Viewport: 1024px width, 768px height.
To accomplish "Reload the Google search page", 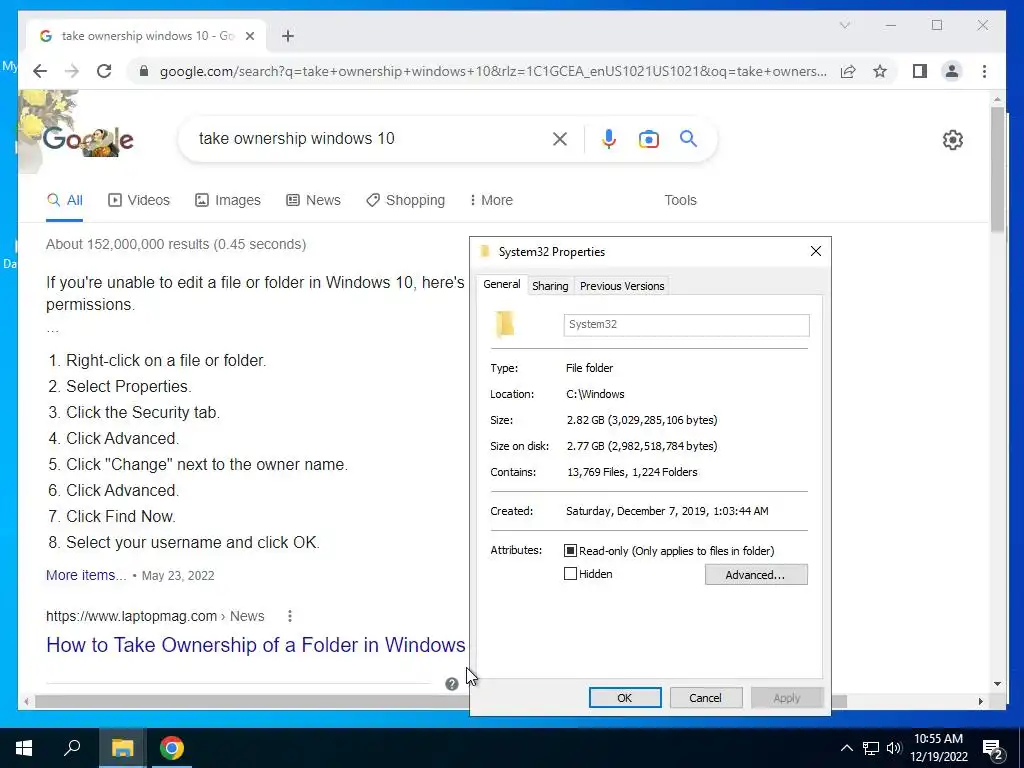I will 104,71.
